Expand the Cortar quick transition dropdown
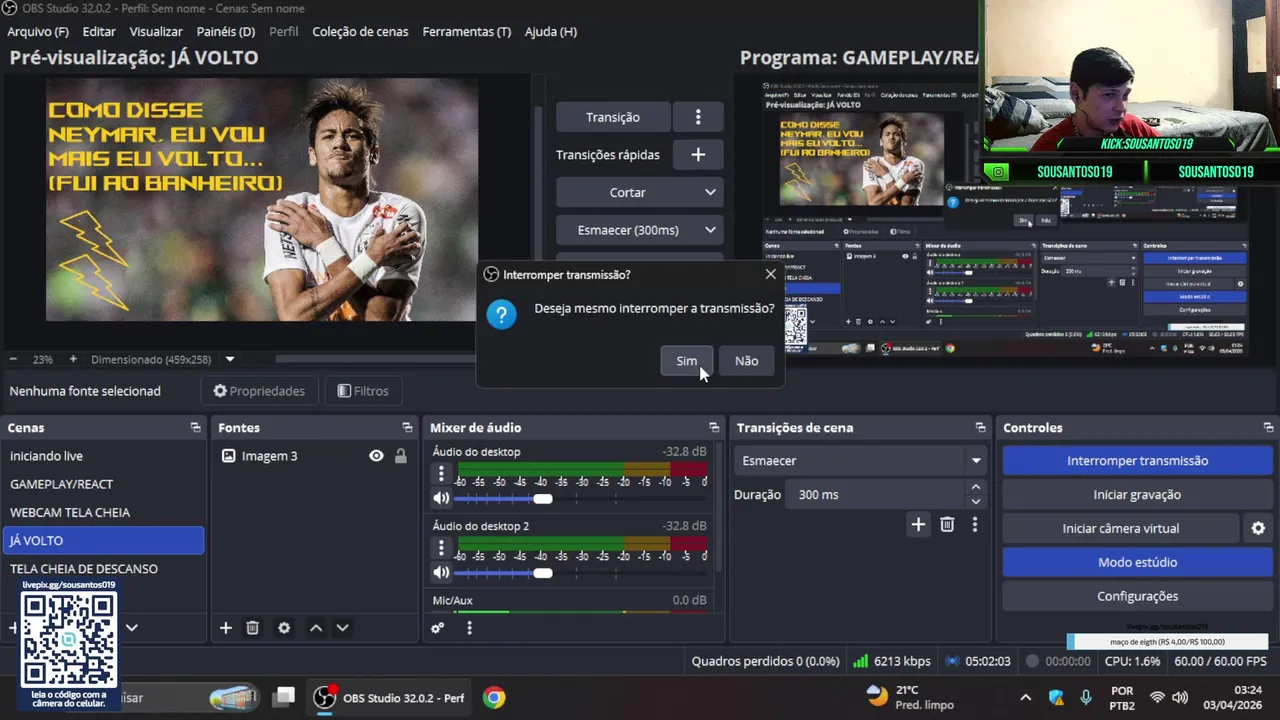Screen dimensions: 1280x720 coord(639,192)
